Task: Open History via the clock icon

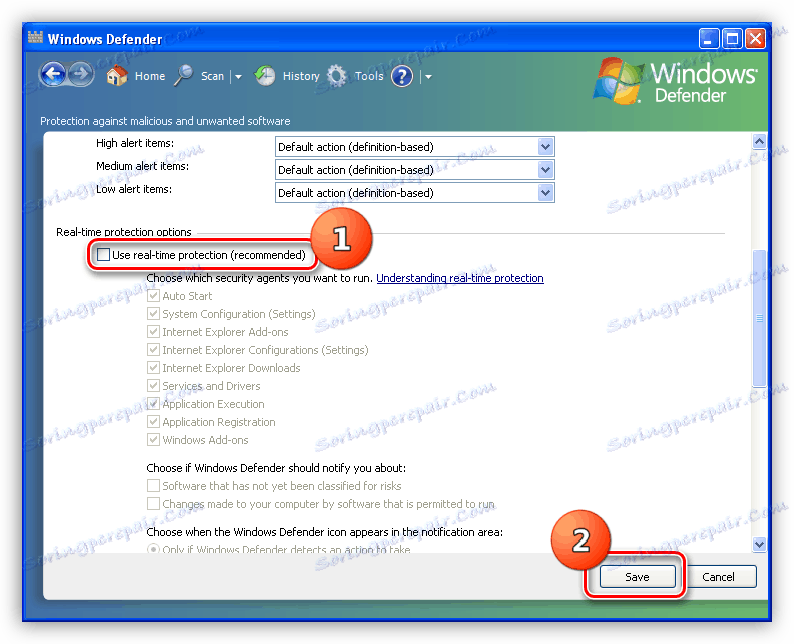Action: click(264, 76)
